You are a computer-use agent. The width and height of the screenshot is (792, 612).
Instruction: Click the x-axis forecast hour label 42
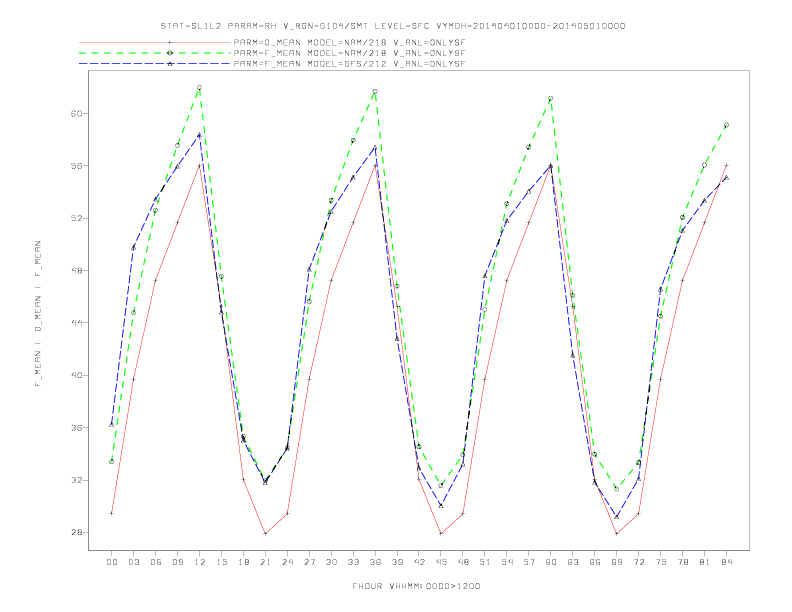pyautogui.click(x=419, y=562)
